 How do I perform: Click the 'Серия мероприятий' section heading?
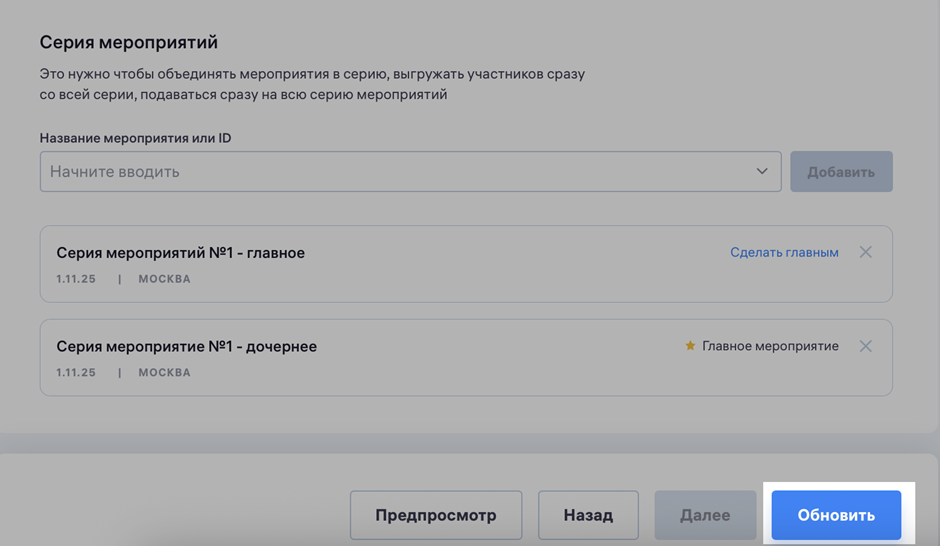(x=128, y=42)
